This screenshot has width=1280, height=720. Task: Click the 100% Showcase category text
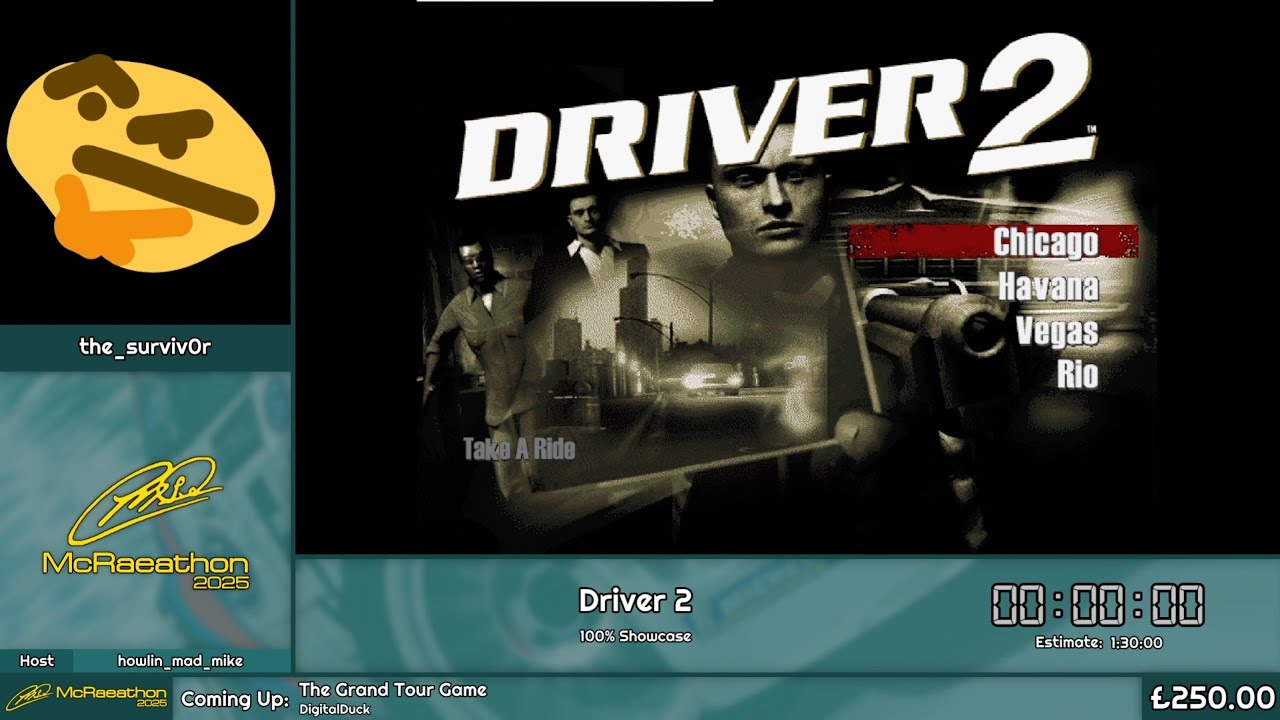[635, 636]
